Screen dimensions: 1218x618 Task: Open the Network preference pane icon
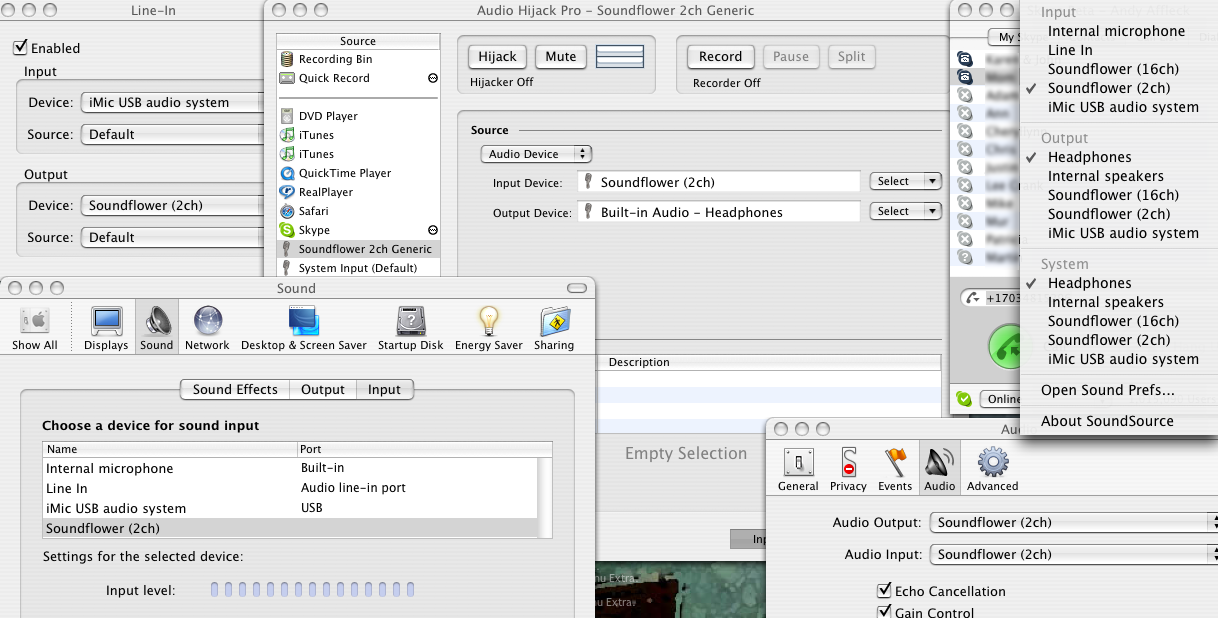point(207,329)
